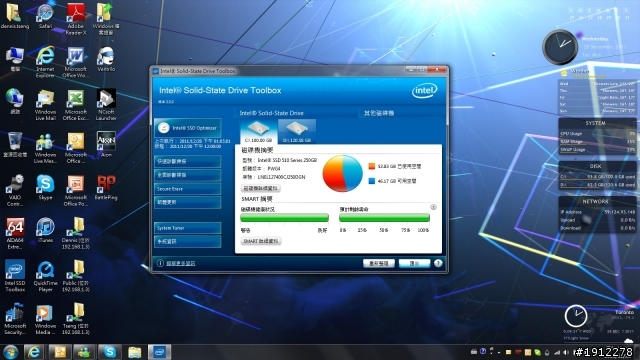
Task: Open the Microsoft Office Word desktop shortcut
Action: (x=76, y=62)
